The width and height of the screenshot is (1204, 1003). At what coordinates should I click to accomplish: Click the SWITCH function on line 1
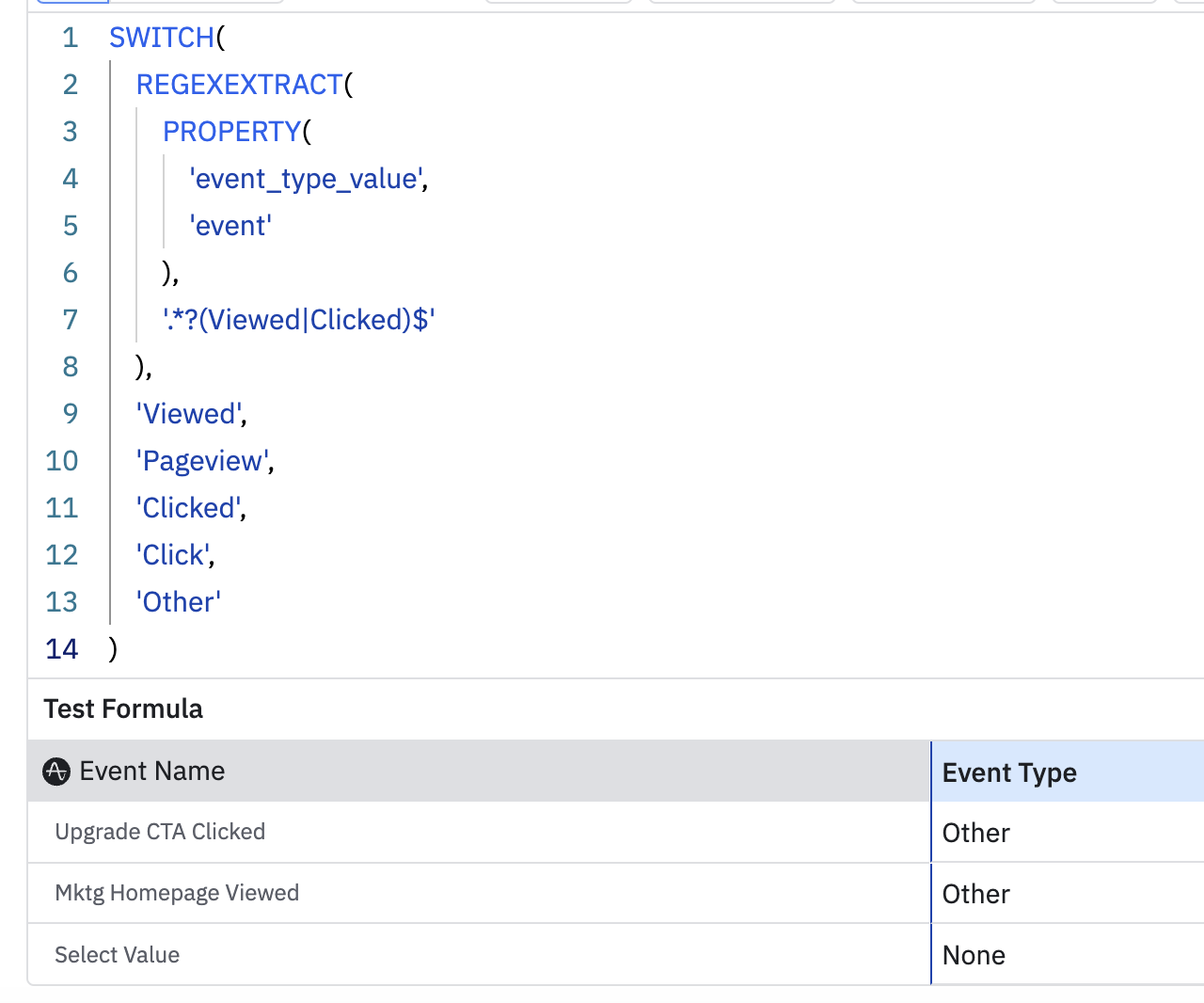[x=162, y=38]
